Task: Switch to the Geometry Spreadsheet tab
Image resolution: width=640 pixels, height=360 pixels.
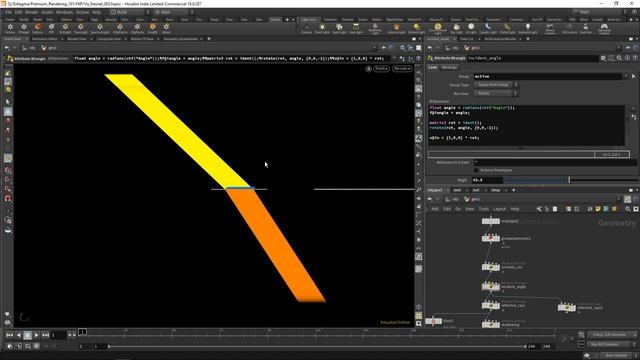Action: (x=180, y=39)
